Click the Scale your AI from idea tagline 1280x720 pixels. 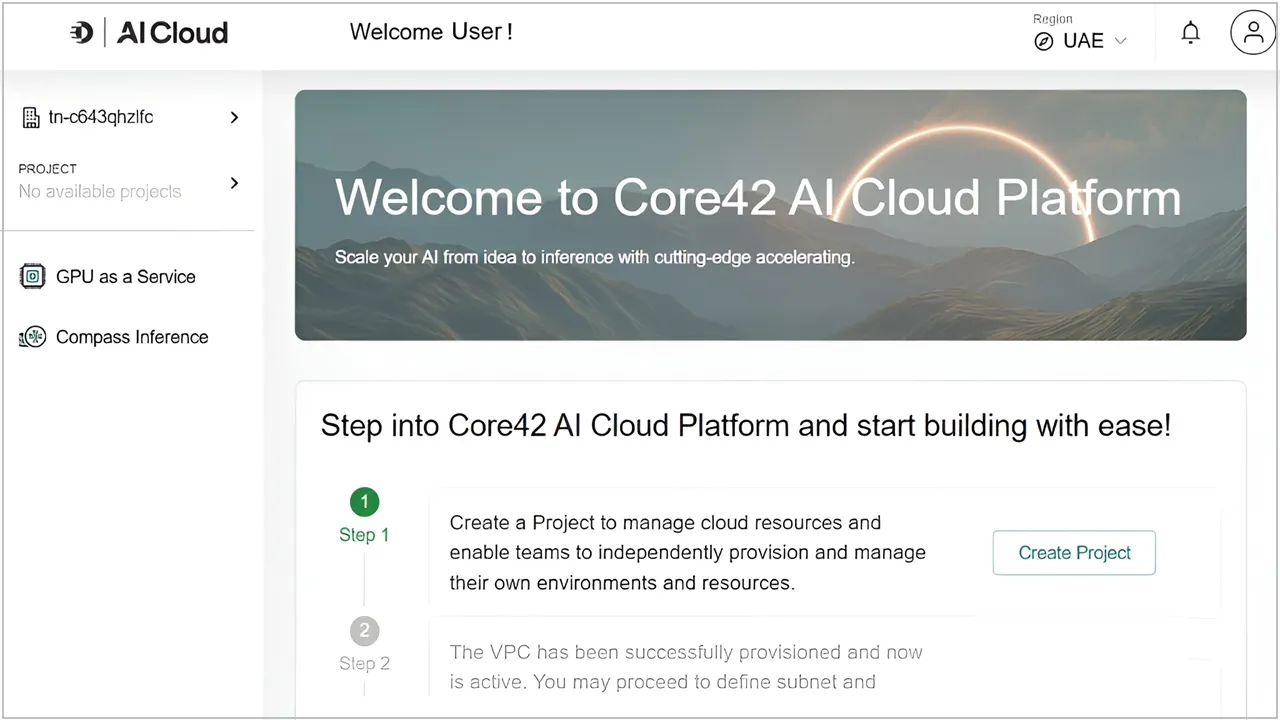coord(595,257)
